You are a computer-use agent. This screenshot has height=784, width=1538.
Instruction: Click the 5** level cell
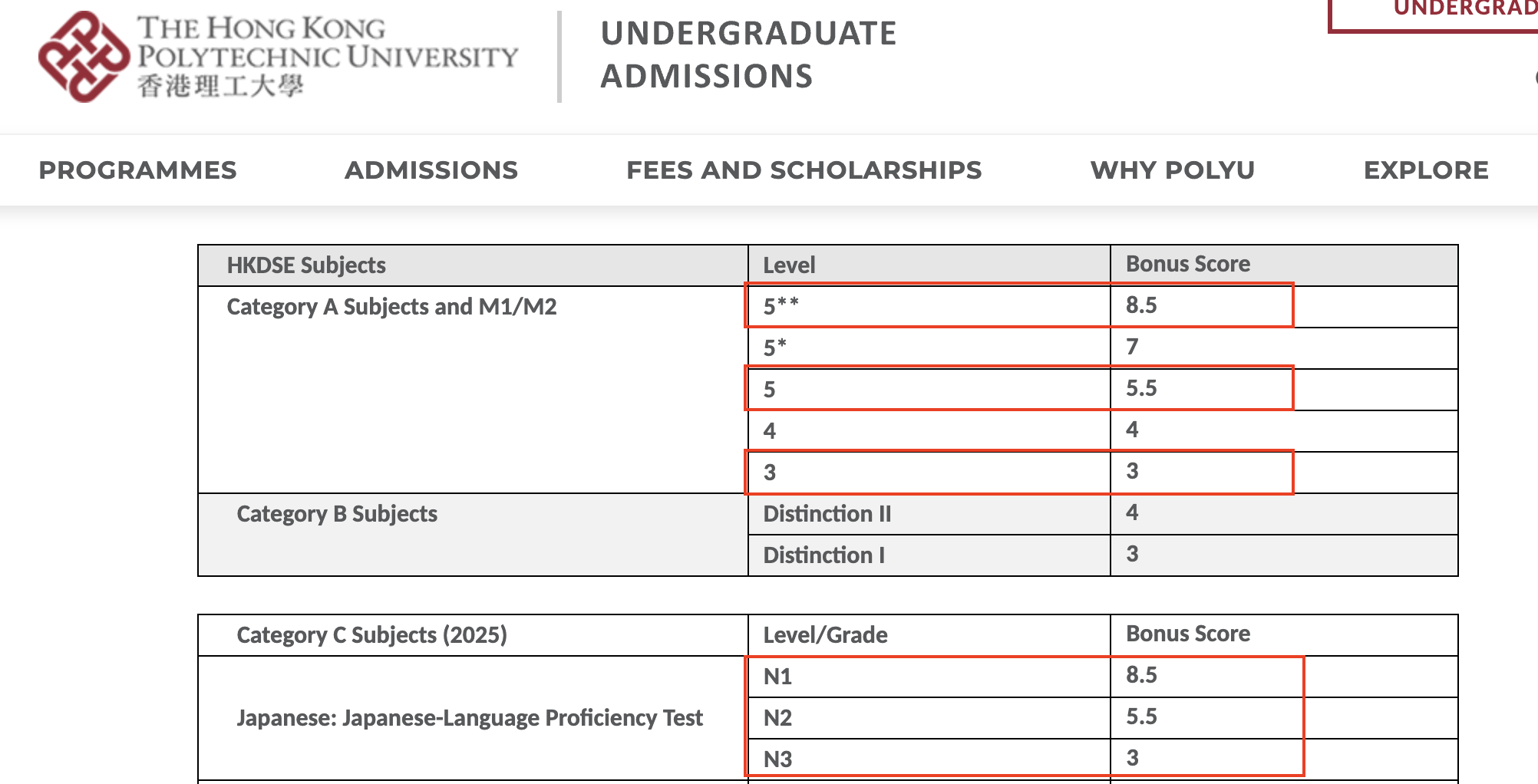(929, 306)
